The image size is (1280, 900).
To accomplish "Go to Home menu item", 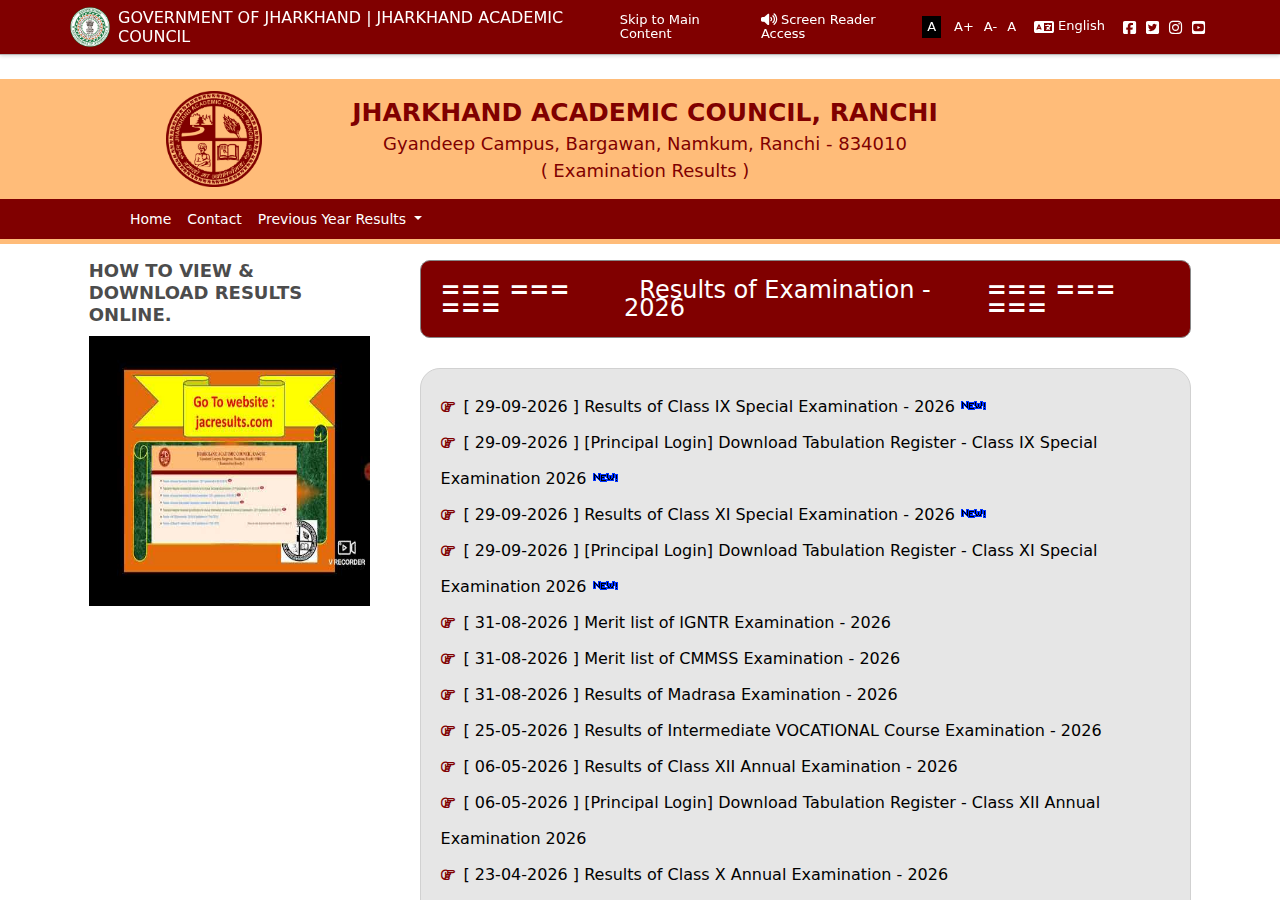I will 150,219.
